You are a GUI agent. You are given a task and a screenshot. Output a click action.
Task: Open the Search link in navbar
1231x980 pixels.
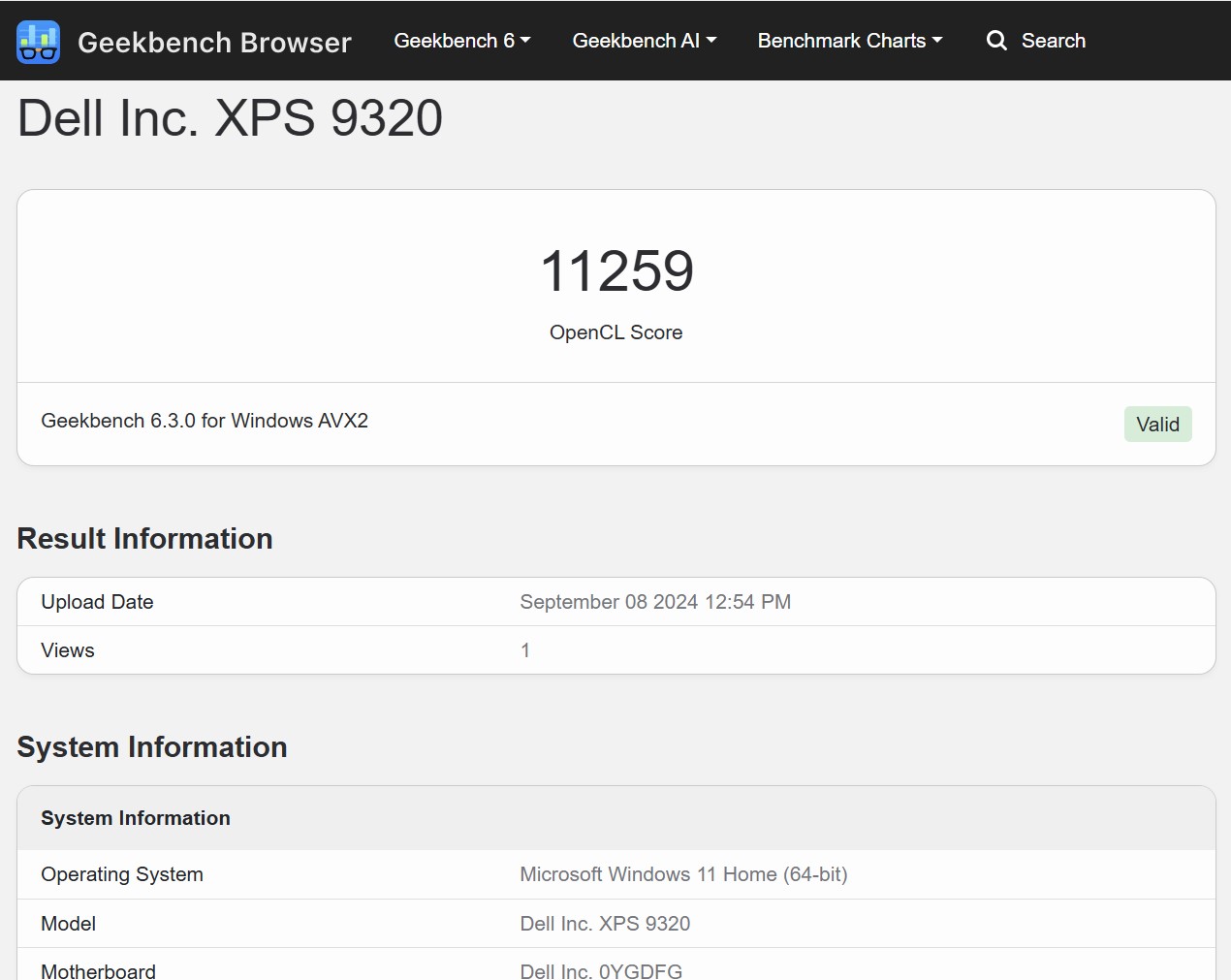[x=1036, y=41]
